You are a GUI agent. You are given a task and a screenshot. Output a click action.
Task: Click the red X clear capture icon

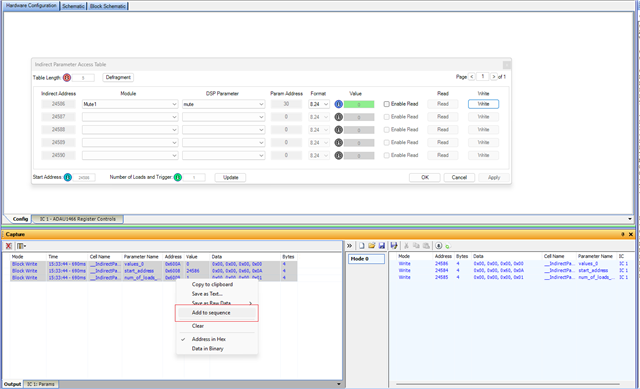(x=8, y=246)
